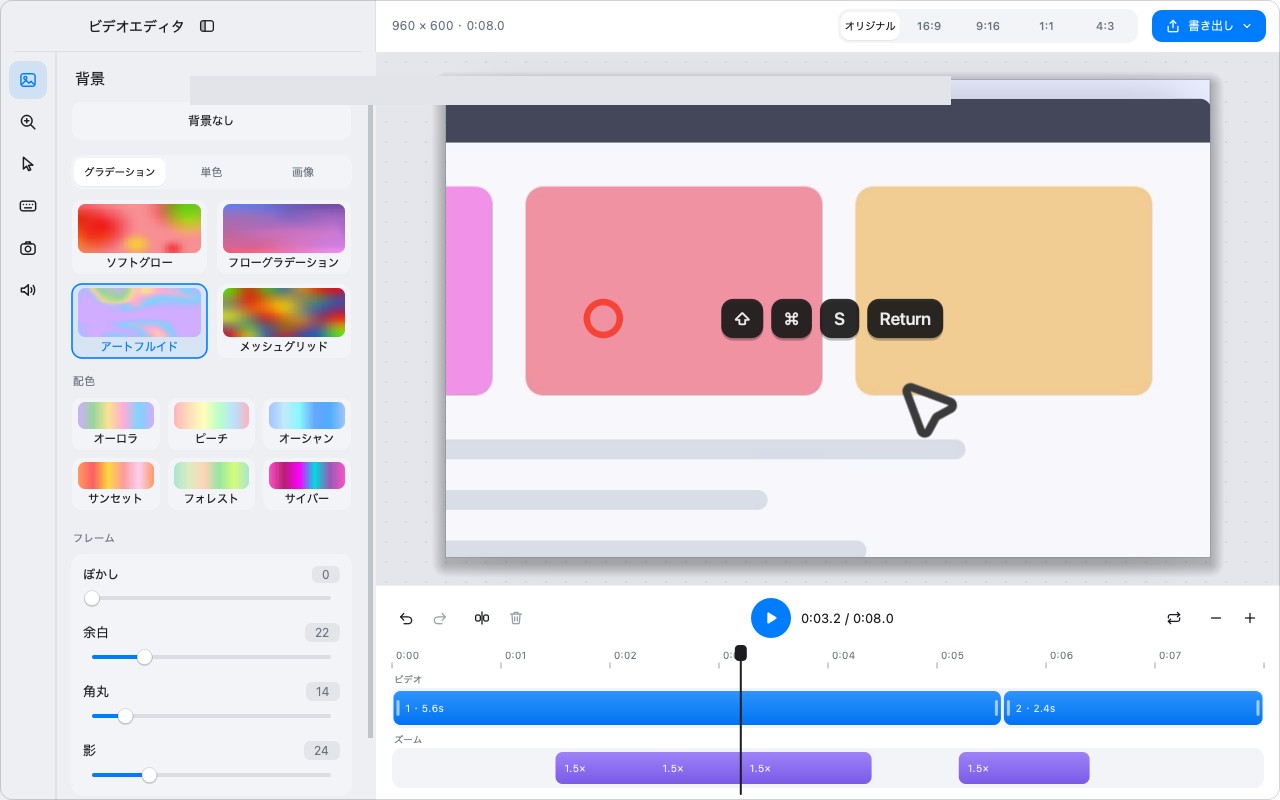
Task: Zoom out the timeline with minus
Action: coord(1216,618)
